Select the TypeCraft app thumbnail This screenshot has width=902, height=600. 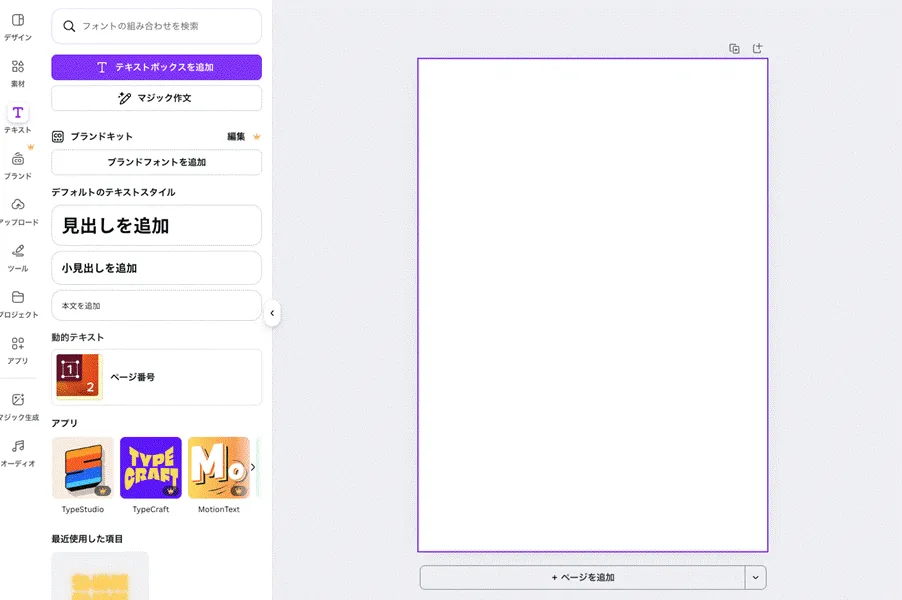(x=150, y=468)
